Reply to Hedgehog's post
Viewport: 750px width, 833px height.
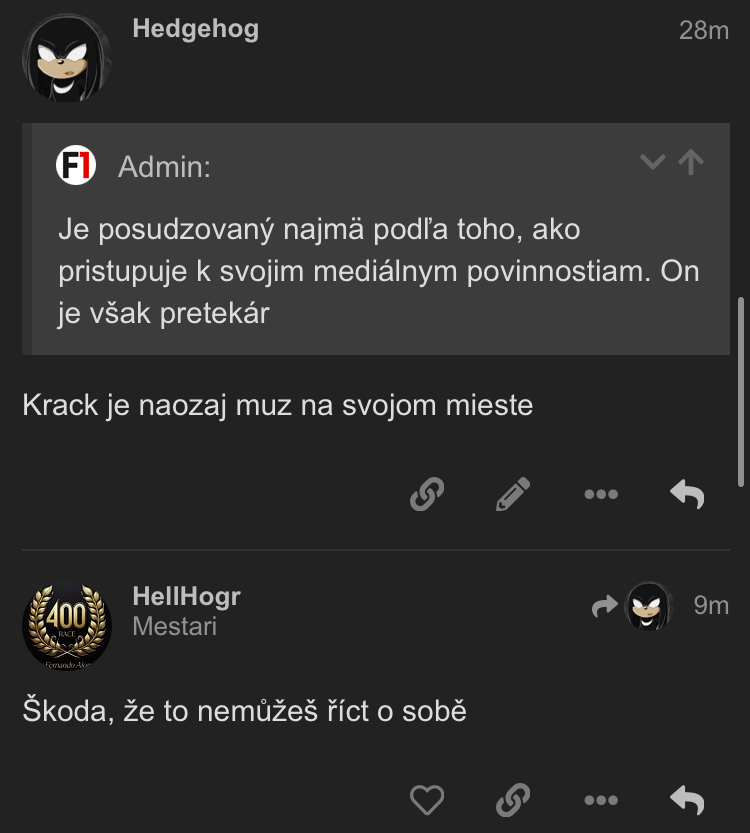coord(687,494)
